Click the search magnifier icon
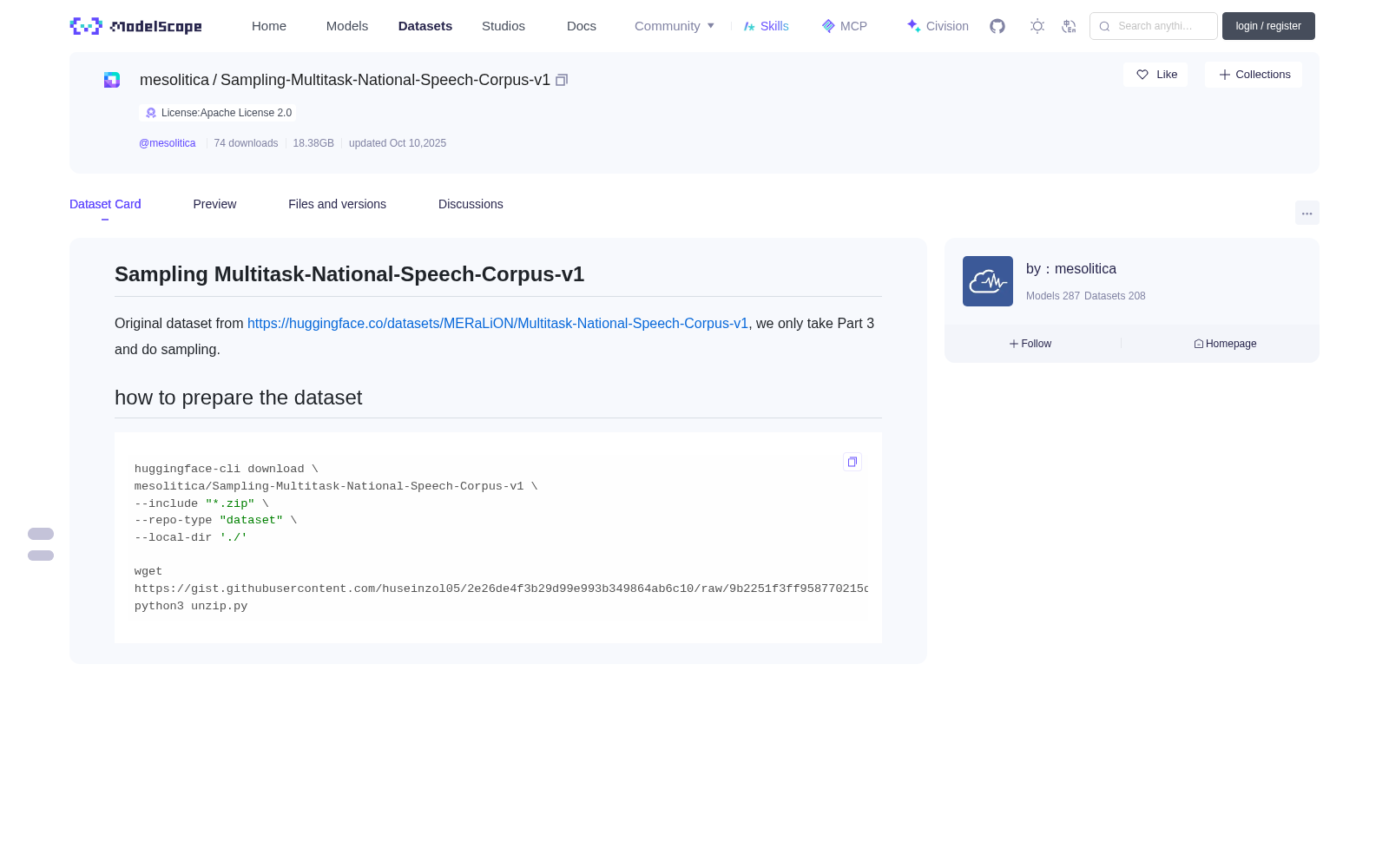This screenshot has height=868, width=1389. [x=1104, y=26]
